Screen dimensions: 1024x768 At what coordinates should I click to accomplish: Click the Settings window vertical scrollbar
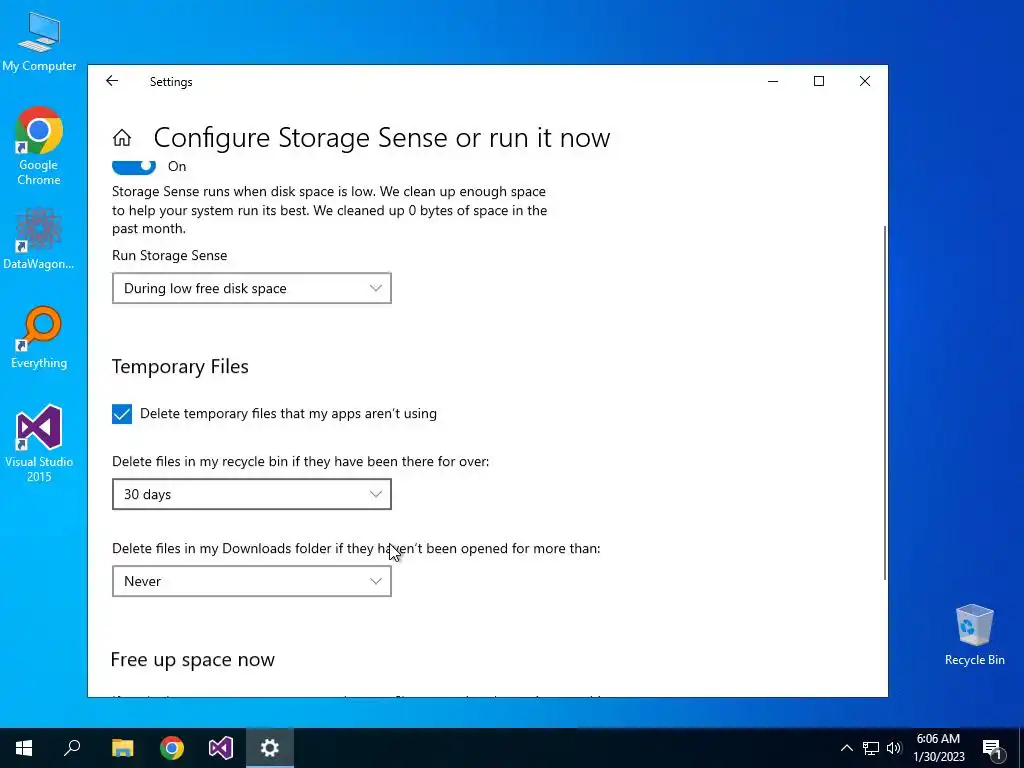pyautogui.click(x=885, y=400)
